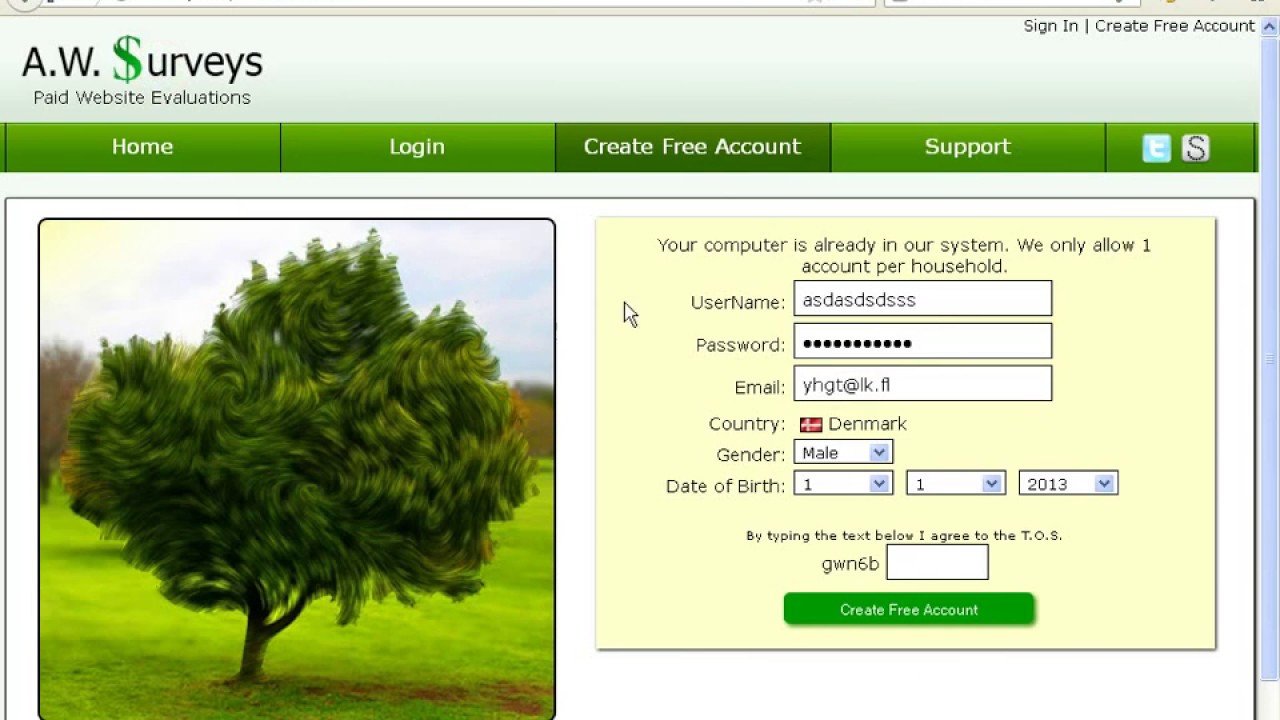Select the Create Free Account navigation tab
This screenshot has width=1280, height=720.
pos(693,147)
